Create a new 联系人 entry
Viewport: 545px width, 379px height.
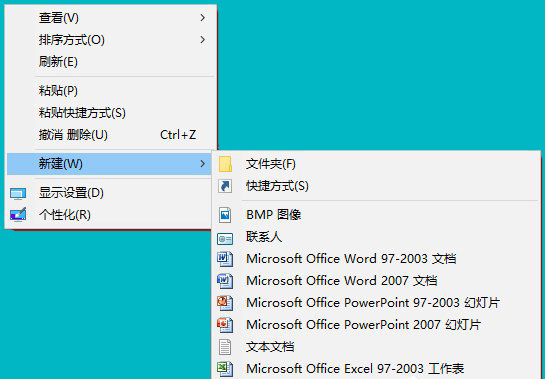pyautogui.click(x=376, y=237)
